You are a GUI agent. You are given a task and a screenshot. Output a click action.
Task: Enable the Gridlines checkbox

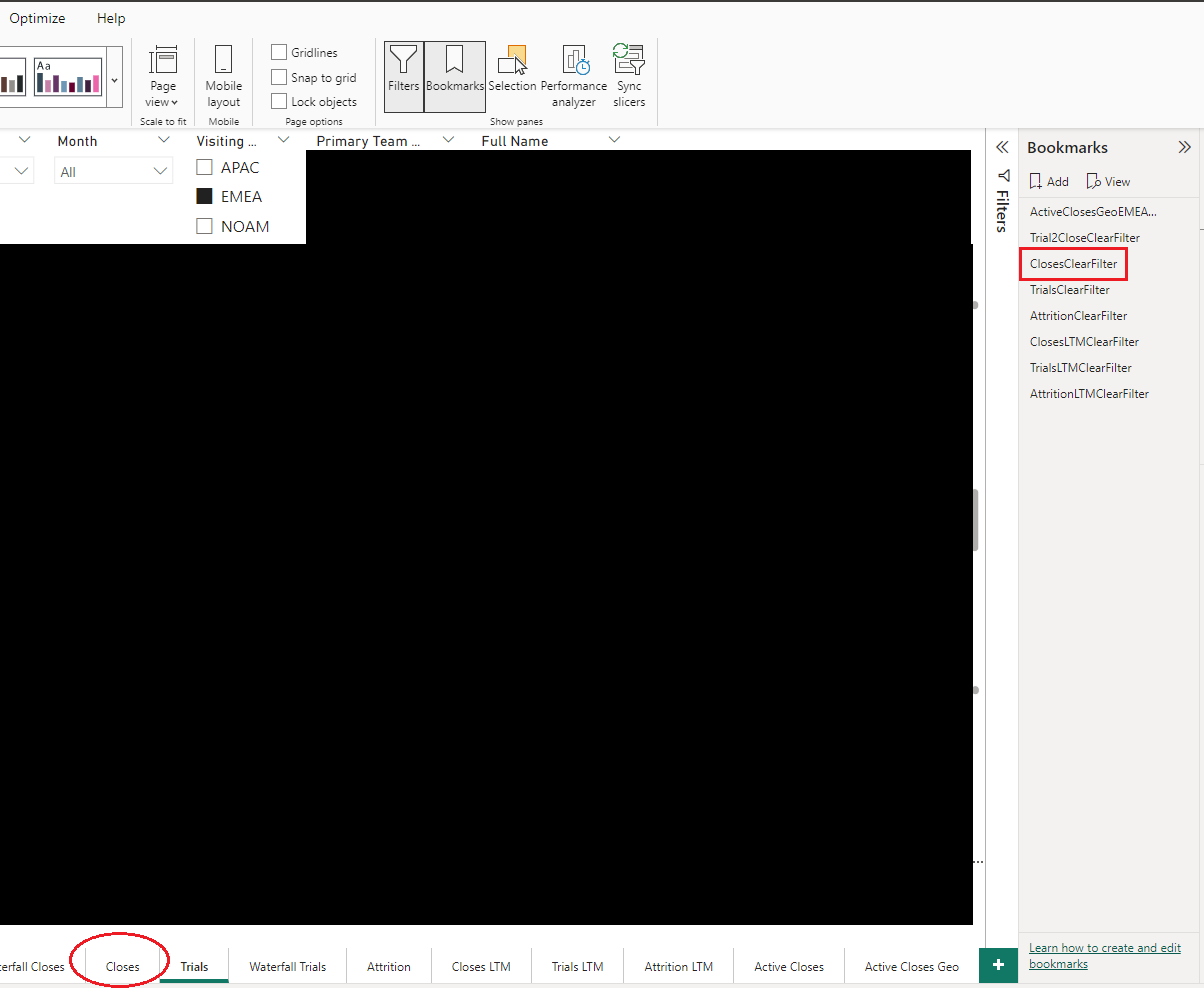pyautogui.click(x=279, y=52)
